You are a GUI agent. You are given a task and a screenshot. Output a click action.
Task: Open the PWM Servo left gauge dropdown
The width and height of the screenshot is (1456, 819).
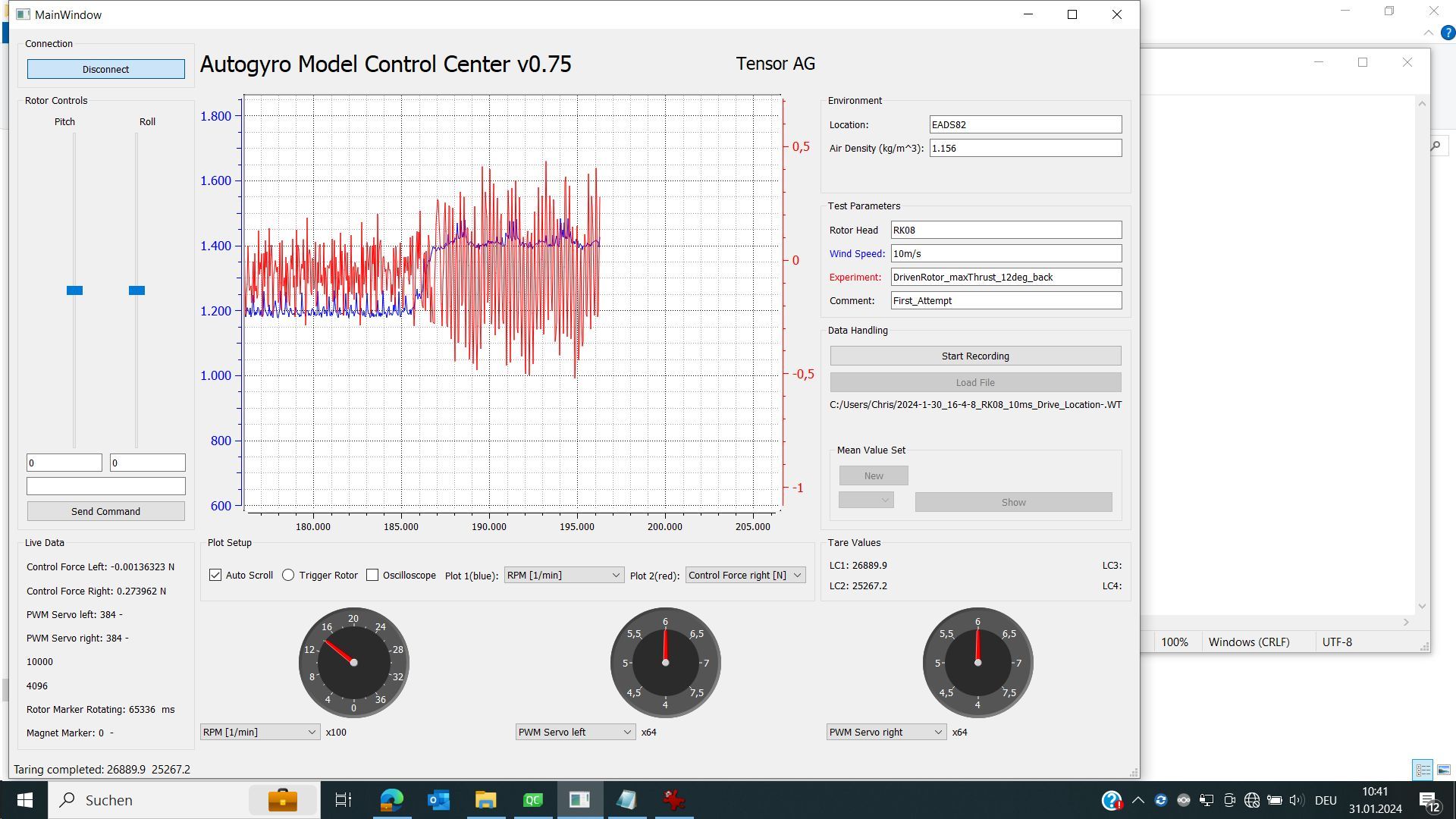click(x=576, y=733)
